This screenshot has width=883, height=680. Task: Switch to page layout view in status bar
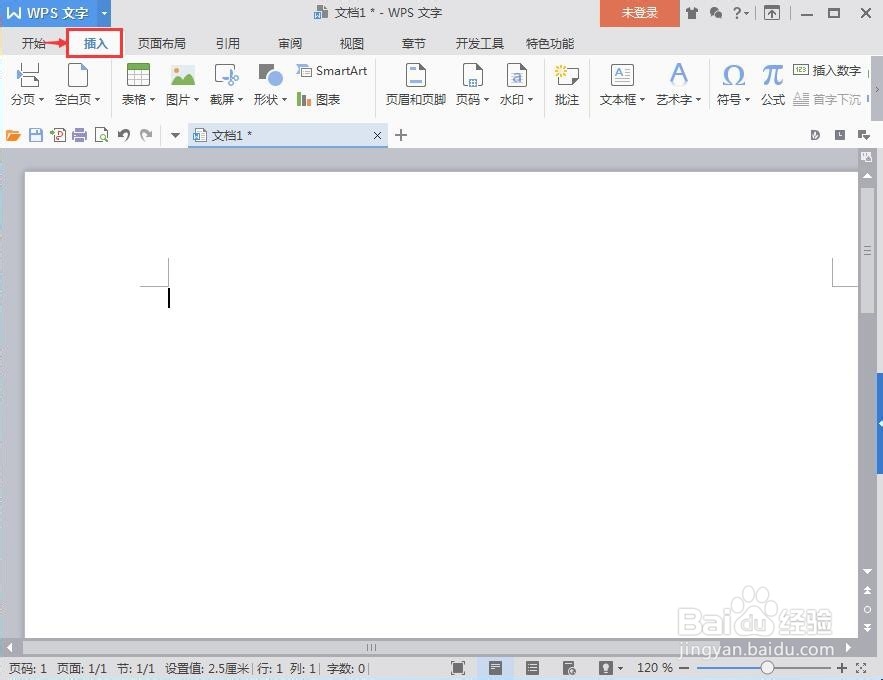[495, 668]
